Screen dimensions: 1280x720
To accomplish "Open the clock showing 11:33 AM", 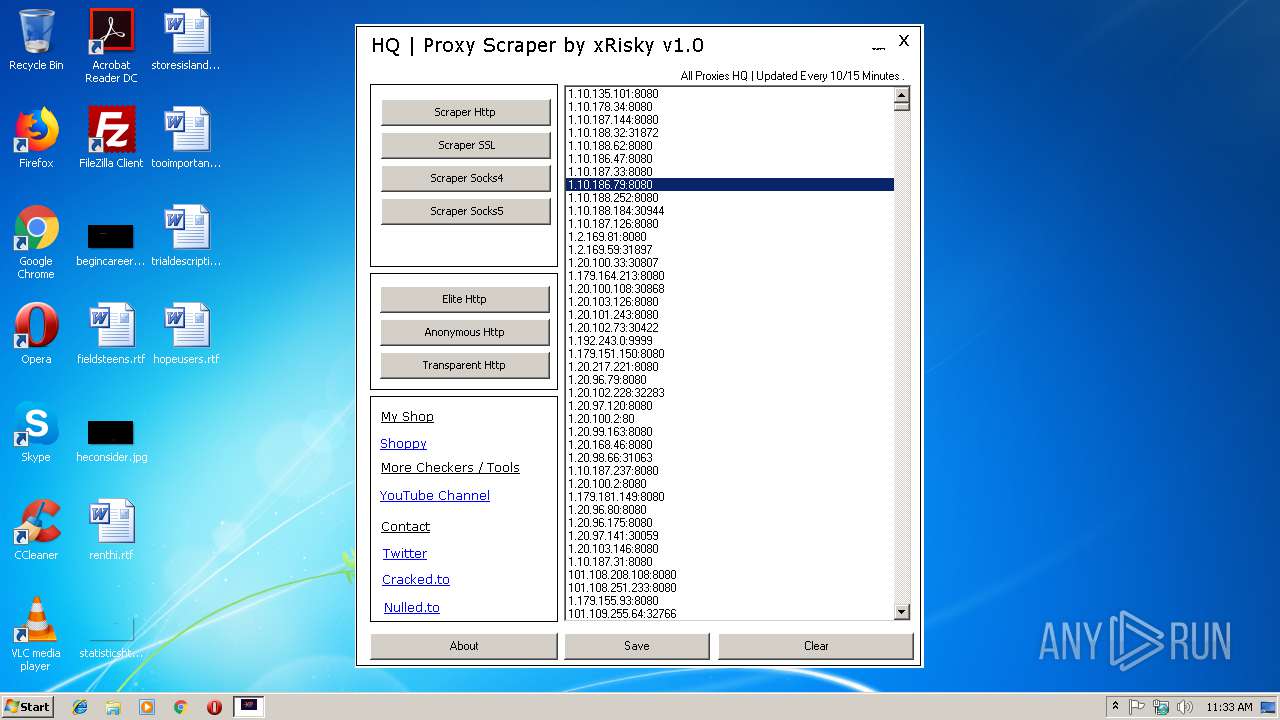I will (x=1229, y=707).
